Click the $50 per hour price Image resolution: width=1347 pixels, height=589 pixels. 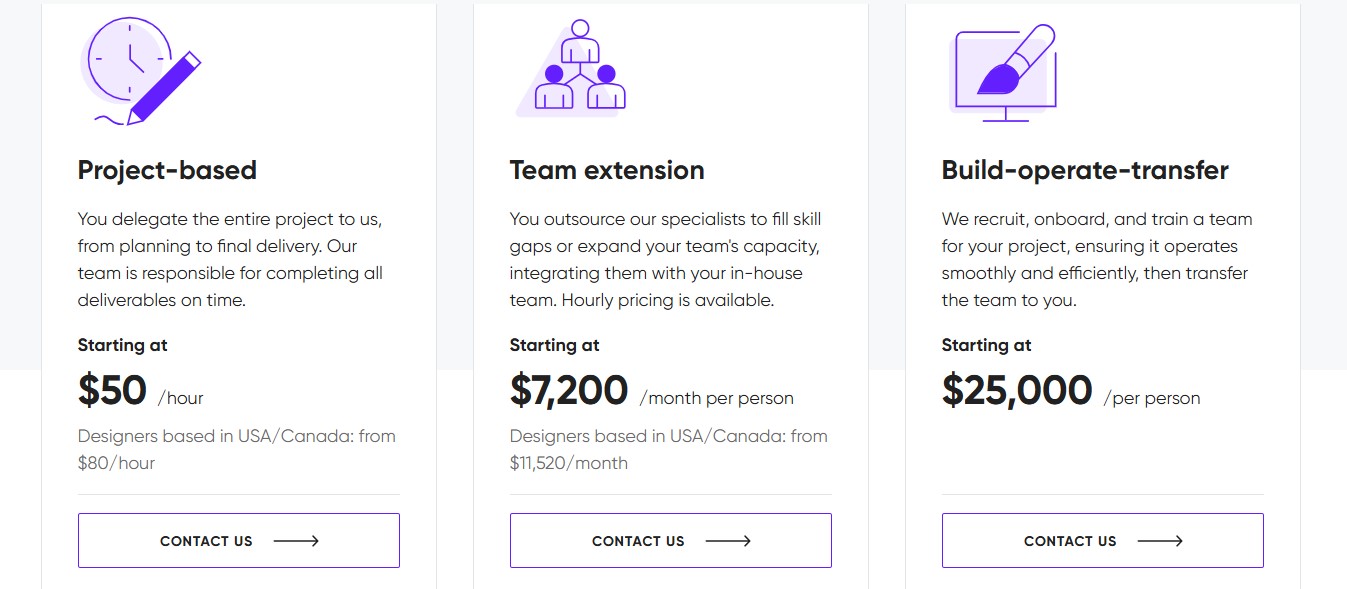(x=113, y=391)
